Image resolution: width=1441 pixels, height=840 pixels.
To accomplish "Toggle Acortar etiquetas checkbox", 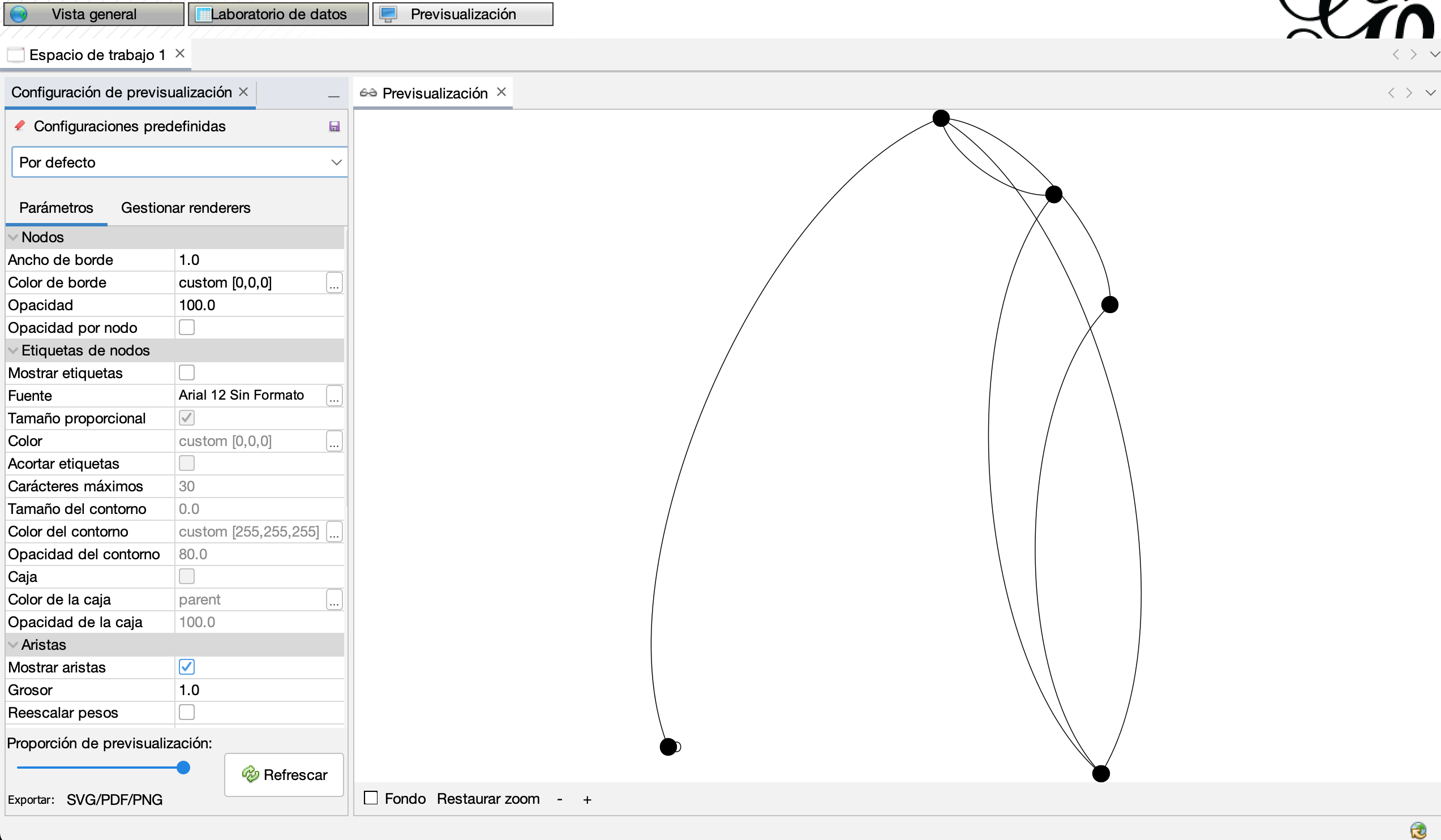I will click(x=186, y=462).
